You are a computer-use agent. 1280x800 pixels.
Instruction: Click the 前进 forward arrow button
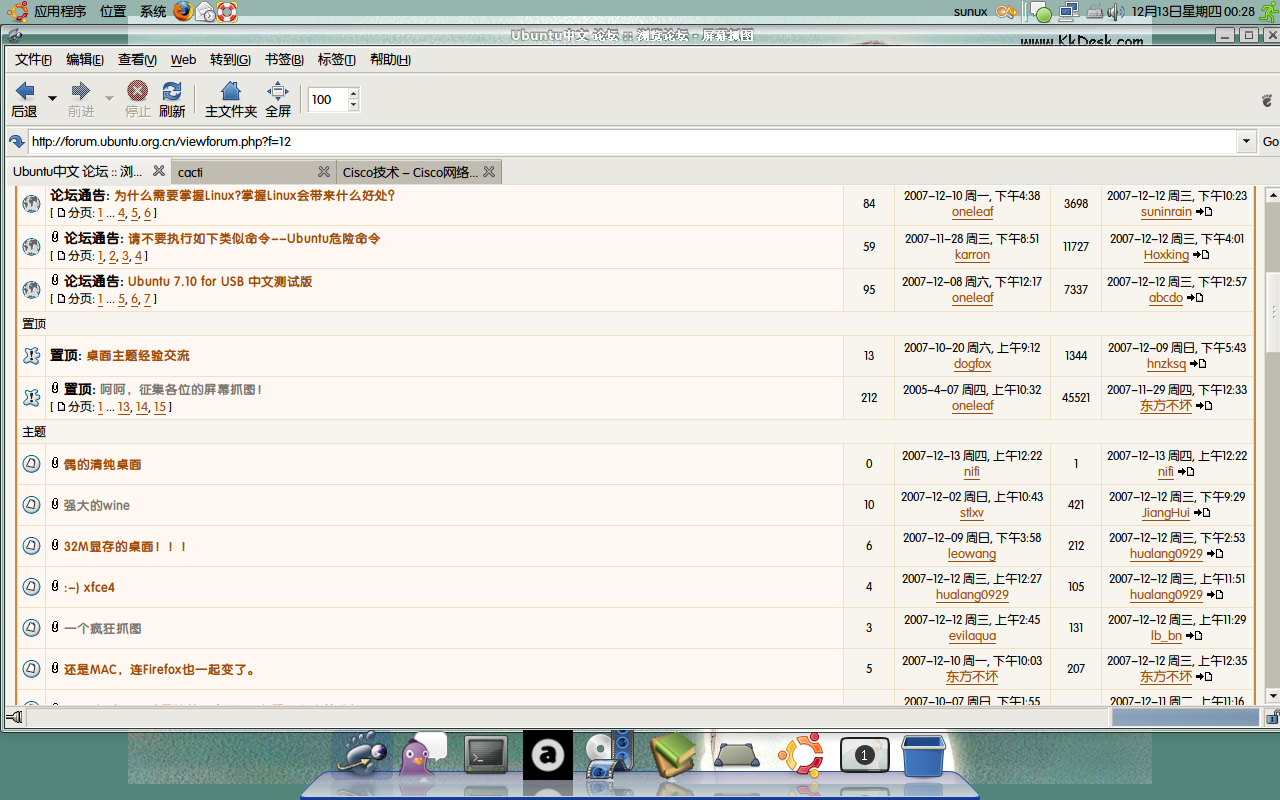click(x=81, y=99)
